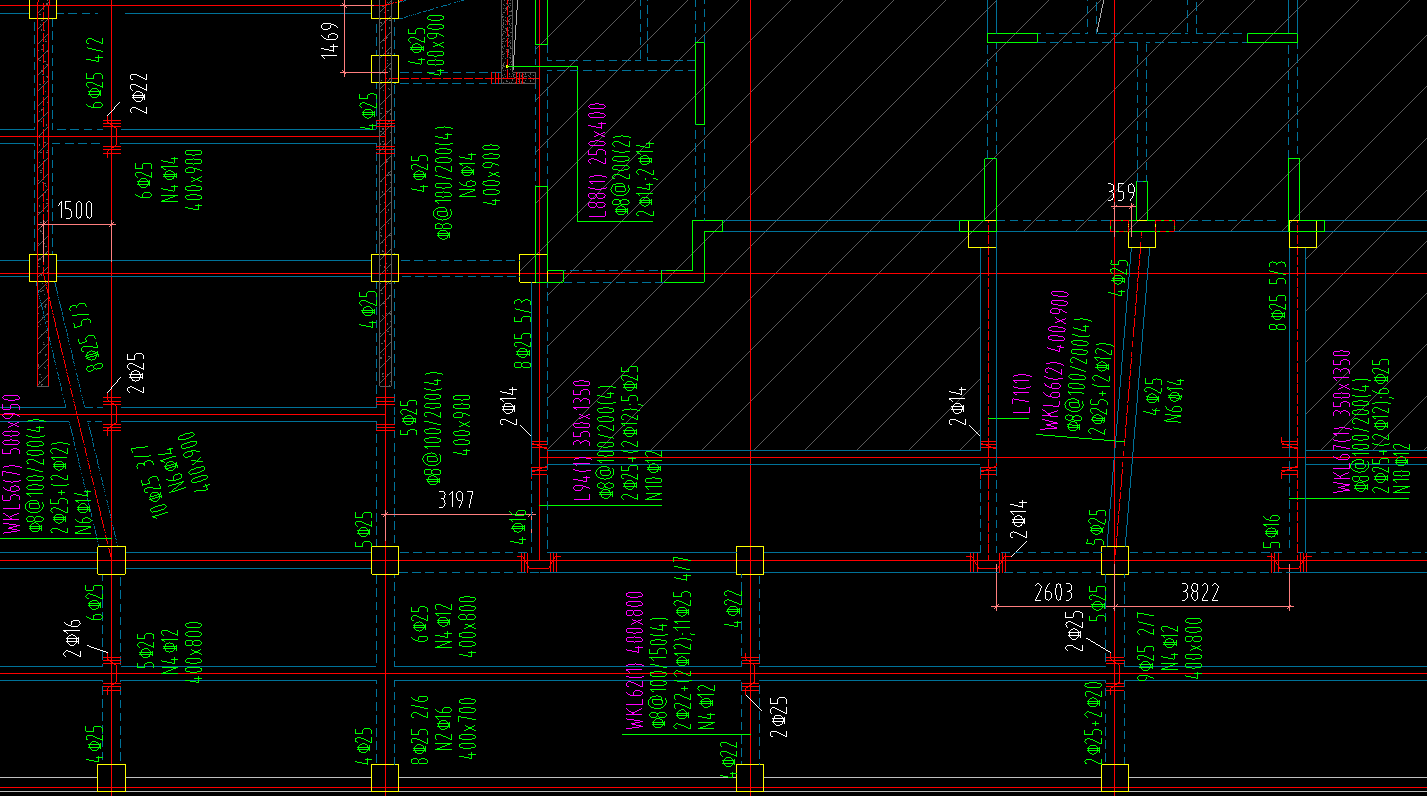
Task: Select the 3197 dimension text
Action: (456, 500)
